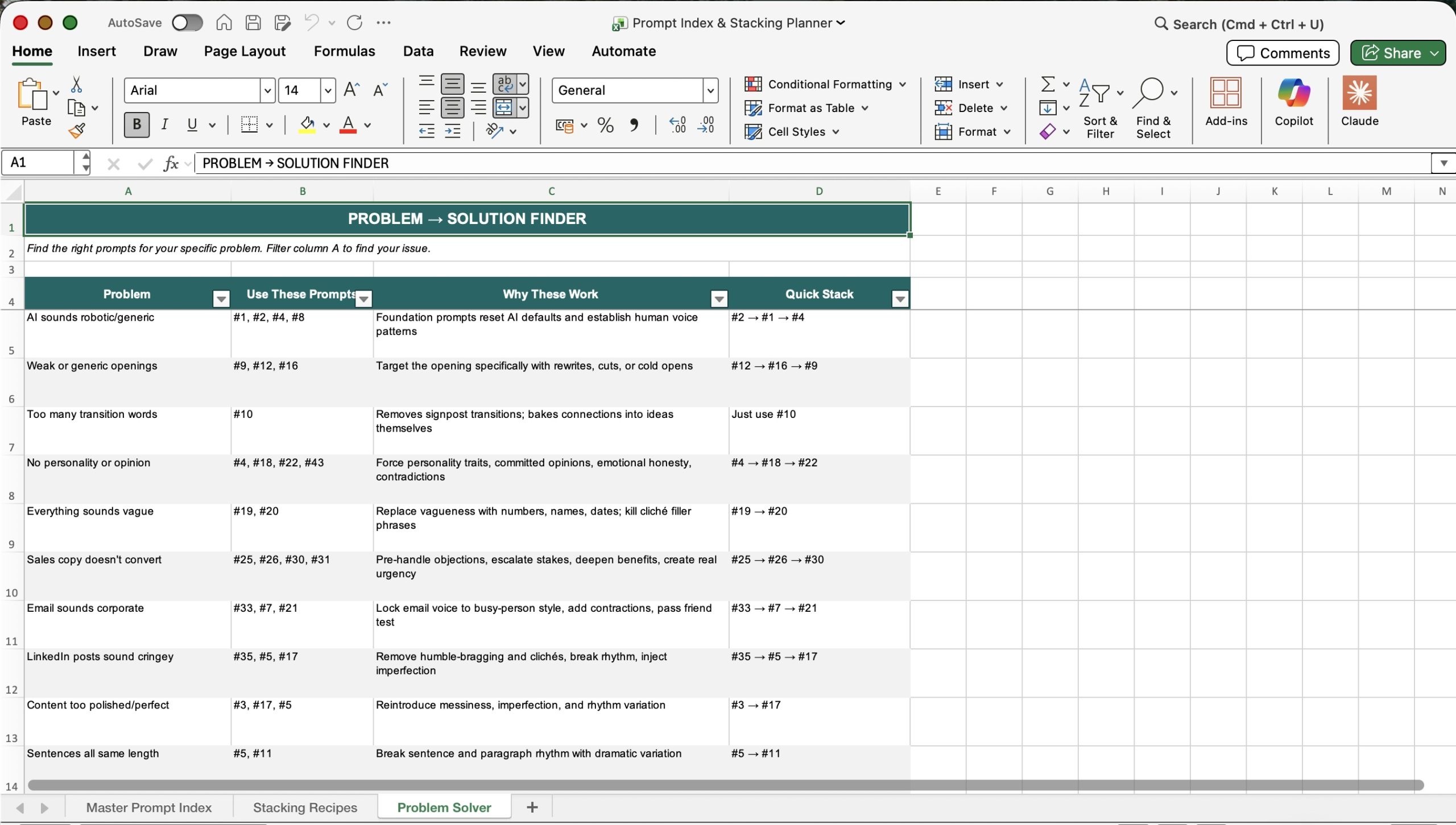Toggle Bold formatting button
This screenshot has height=825, width=1456.
coord(136,125)
